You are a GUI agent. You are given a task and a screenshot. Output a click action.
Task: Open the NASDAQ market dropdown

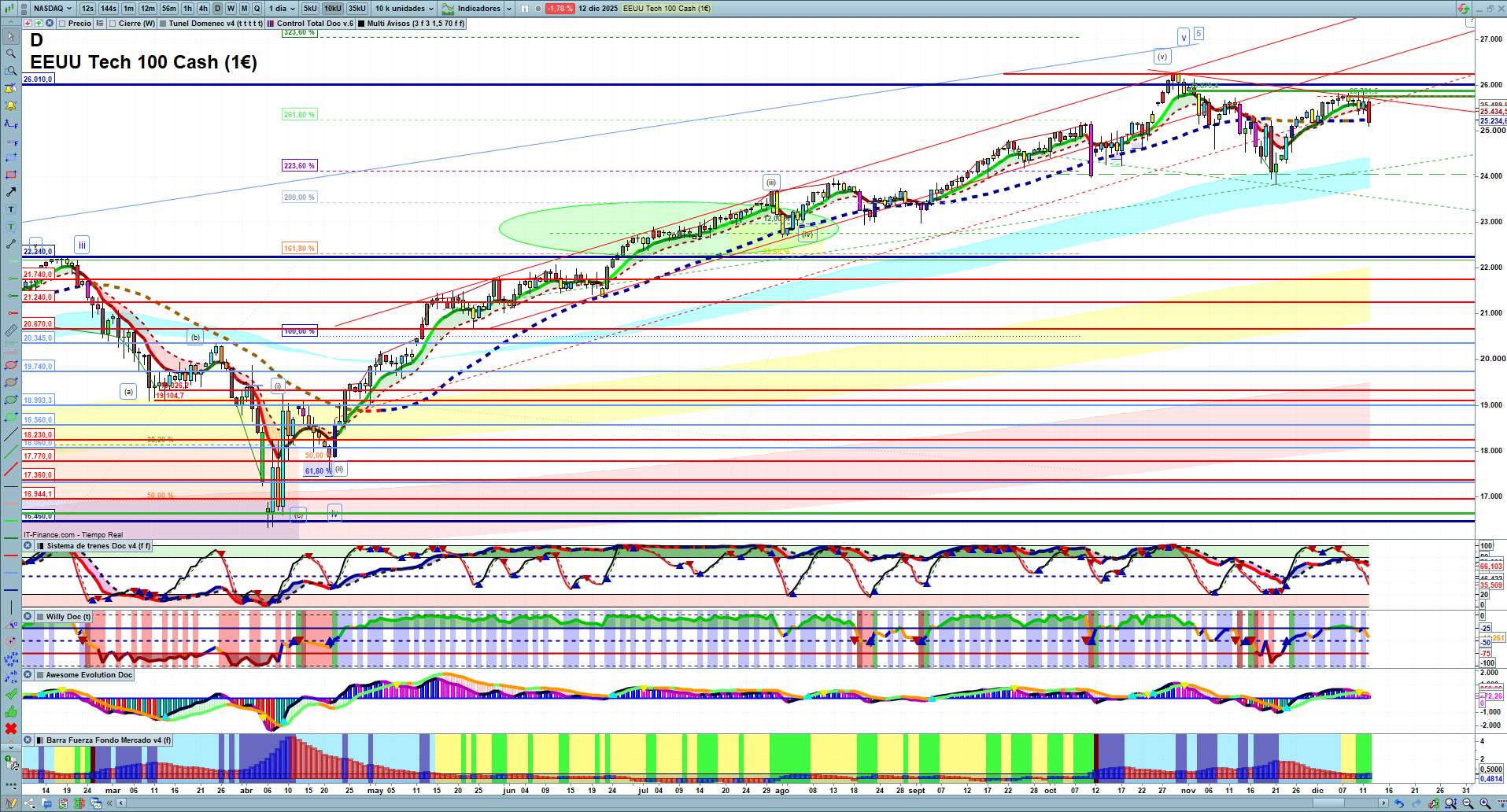[53, 9]
